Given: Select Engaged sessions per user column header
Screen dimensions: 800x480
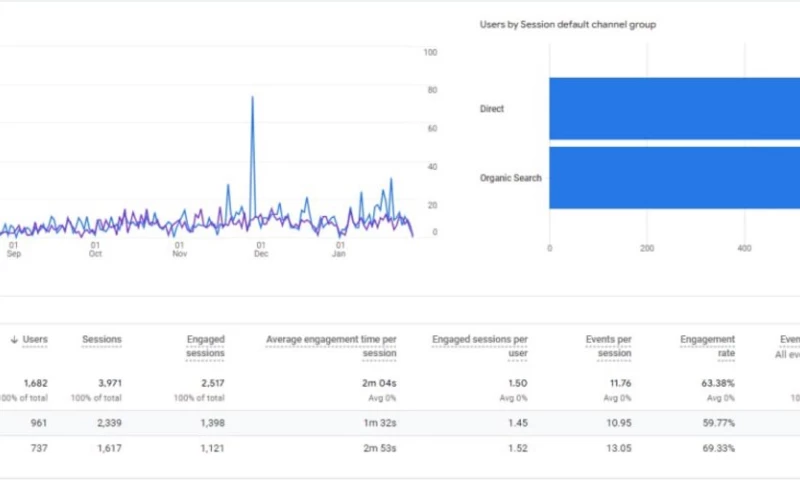Looking at the screenshot, I should 480,346.
